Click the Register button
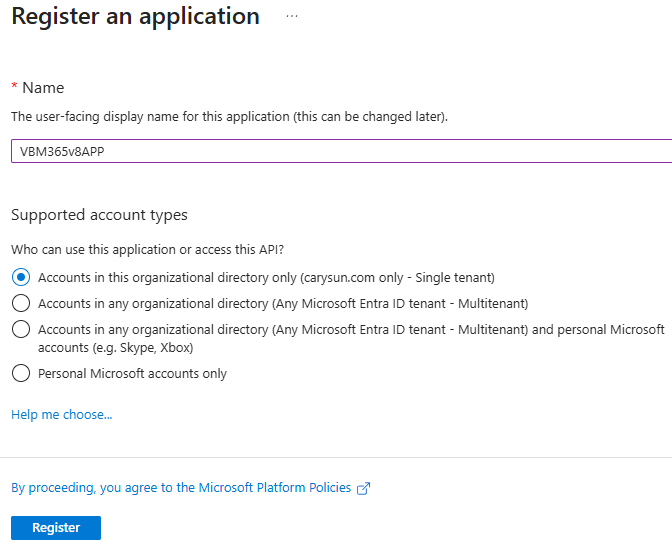Image resolution: width=672 pixels, height=547 pixels. (55, 528)
